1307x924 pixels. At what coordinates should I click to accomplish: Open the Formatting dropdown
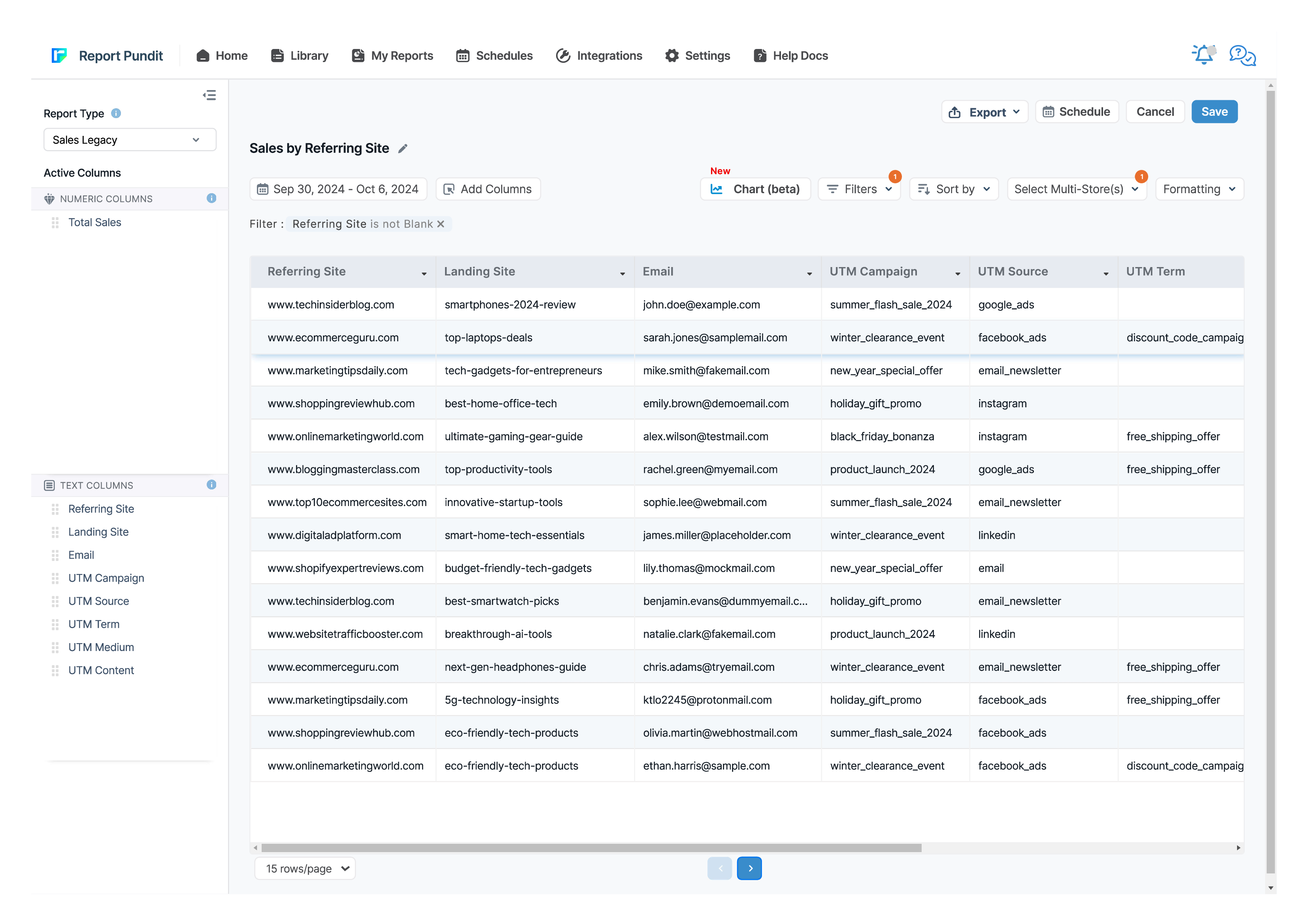1199,190
